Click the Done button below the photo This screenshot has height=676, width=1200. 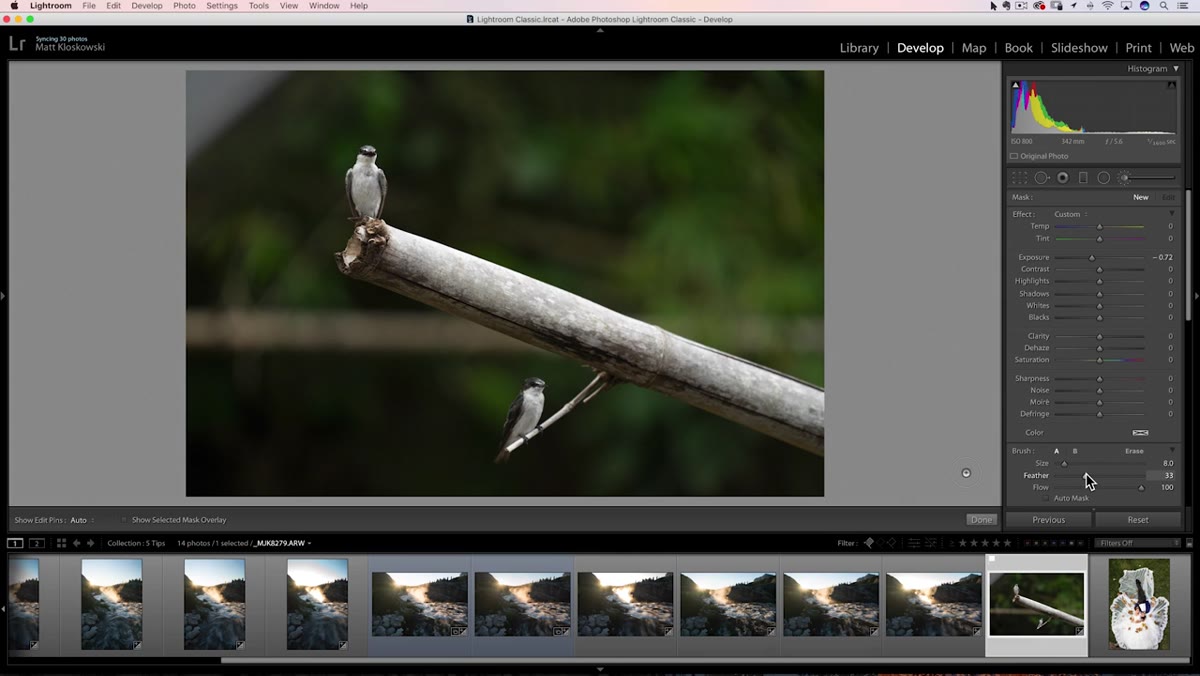(x=981, y=520)
